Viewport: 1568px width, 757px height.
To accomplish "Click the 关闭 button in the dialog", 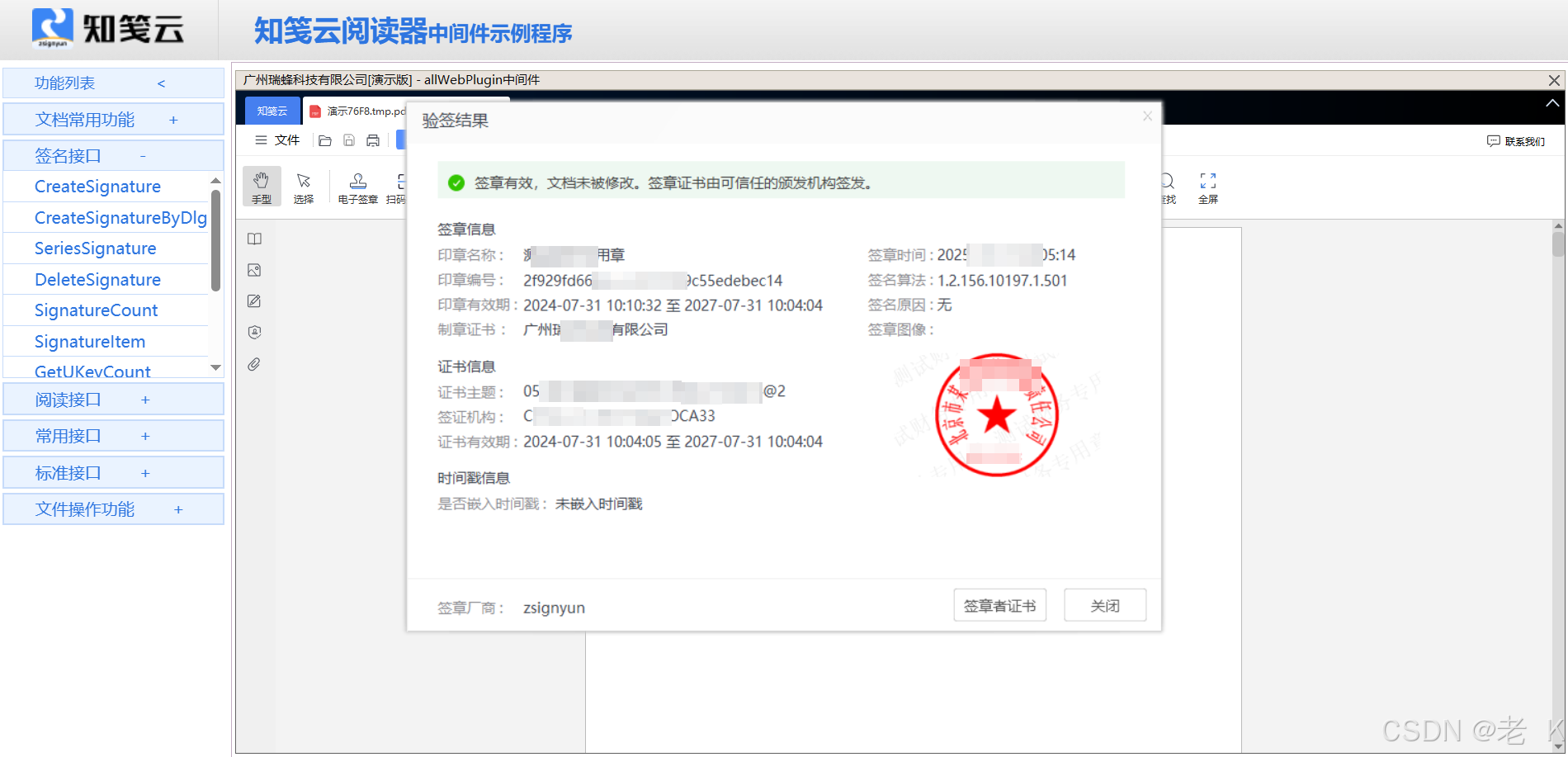I will [1105, 605].
